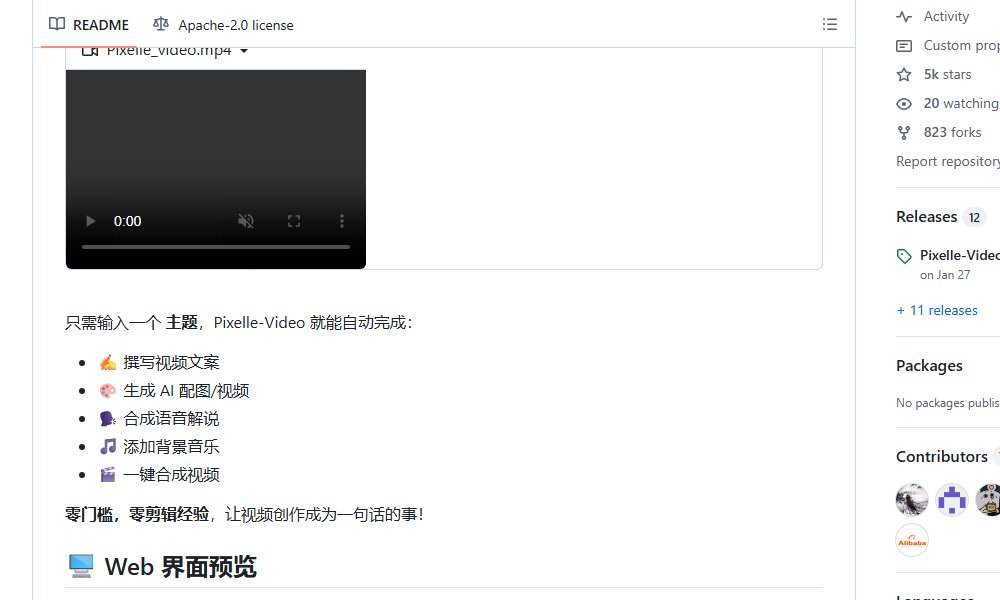
Task: Unmute the embedded video
Action: pyautogui.click(x=245, y=221)
